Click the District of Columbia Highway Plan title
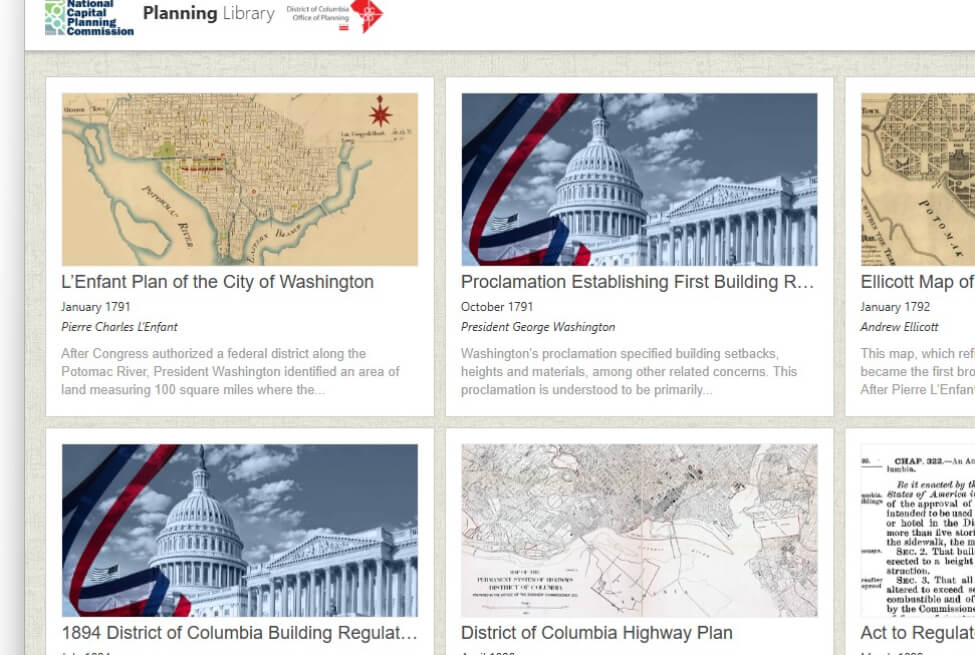 596,633
